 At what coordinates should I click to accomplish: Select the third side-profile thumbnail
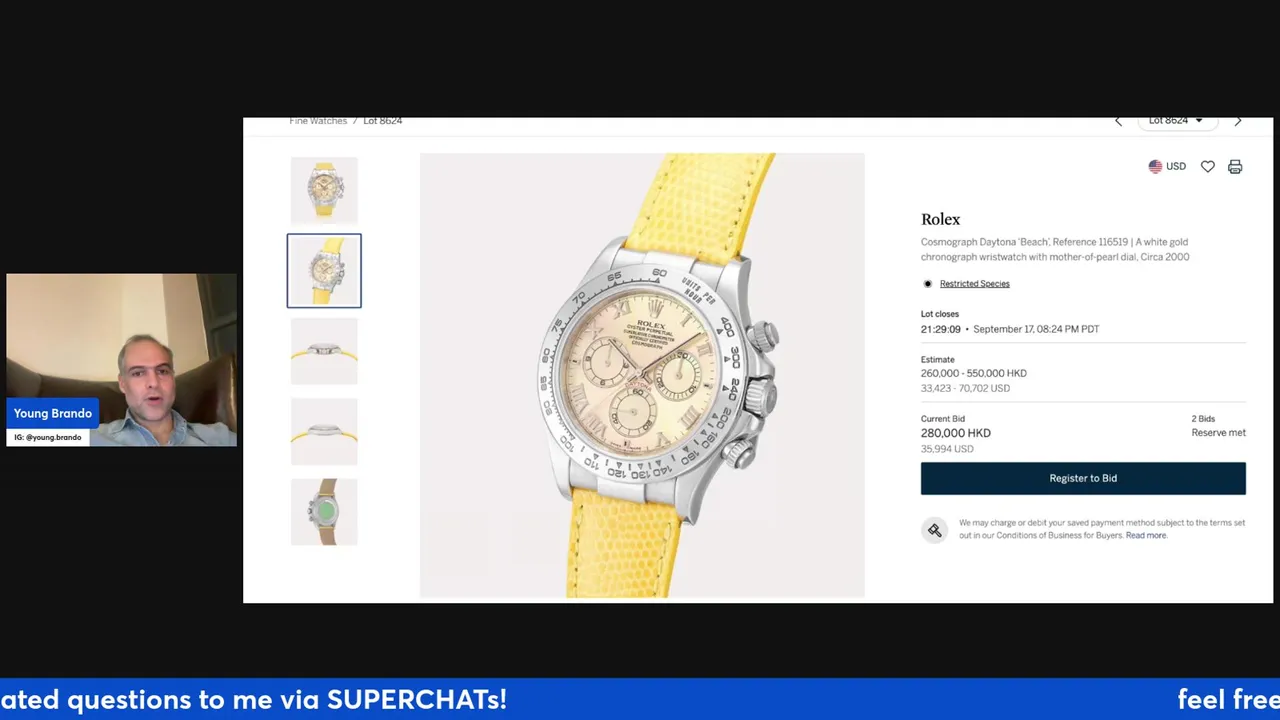pyautogui.click(x=324, y=351)
